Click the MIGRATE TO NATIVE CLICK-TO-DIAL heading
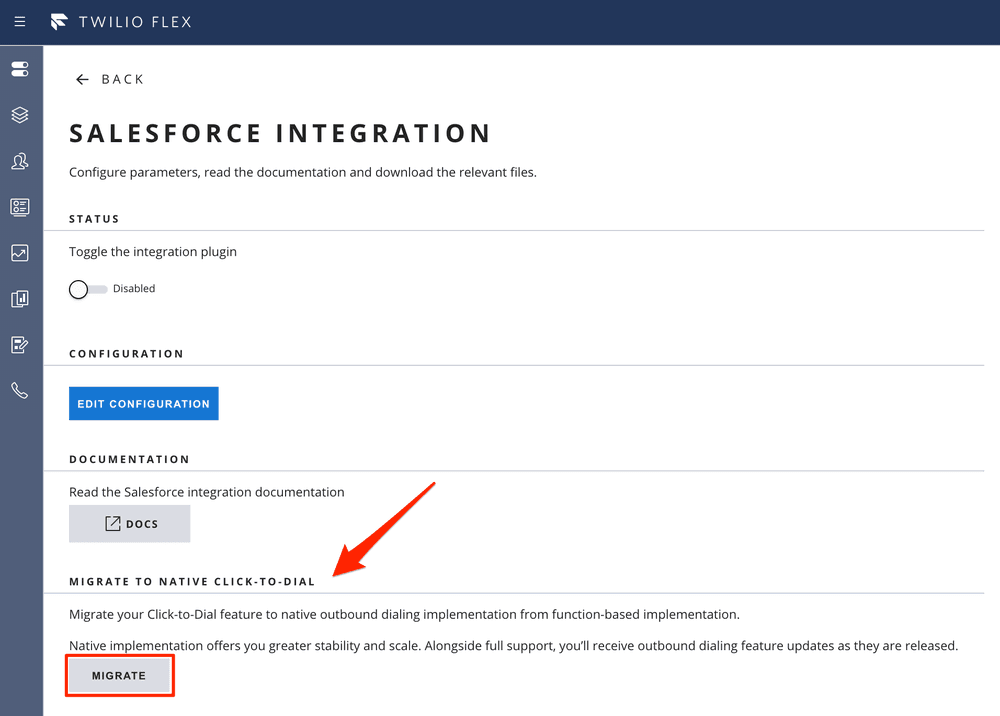The width and height of the screenshot is (1000, 716). pyautogui.click(x=191, y=581)
